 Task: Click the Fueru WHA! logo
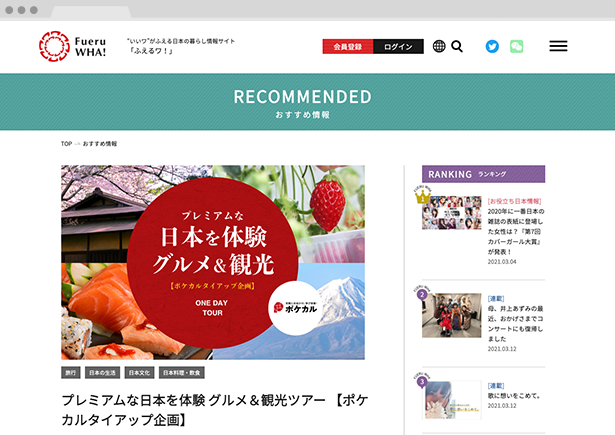tap(73, 46)
